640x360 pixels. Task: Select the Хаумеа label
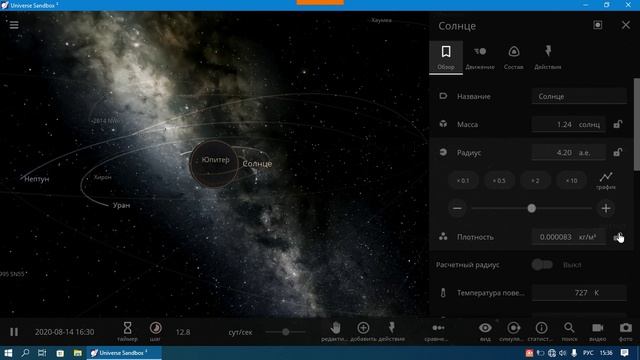pyautogui.click(x=382, y=20)
